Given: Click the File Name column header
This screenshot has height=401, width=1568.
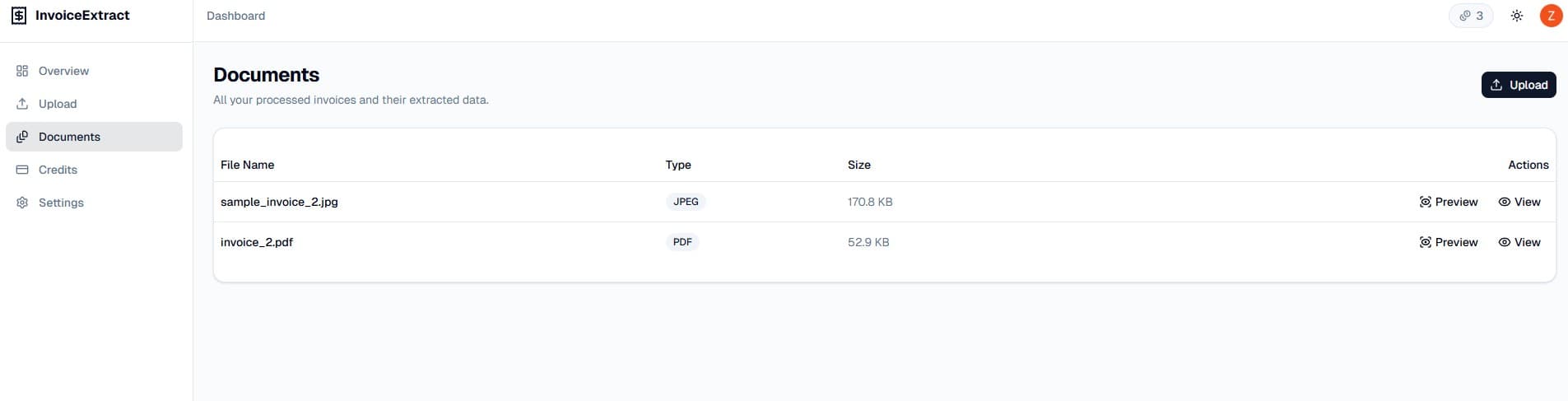Looking at the screenshot, I should coord(247,165).
